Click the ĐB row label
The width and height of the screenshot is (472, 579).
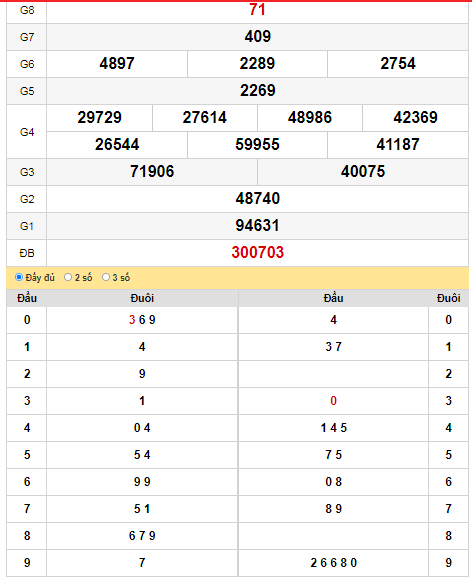[27, 253]
